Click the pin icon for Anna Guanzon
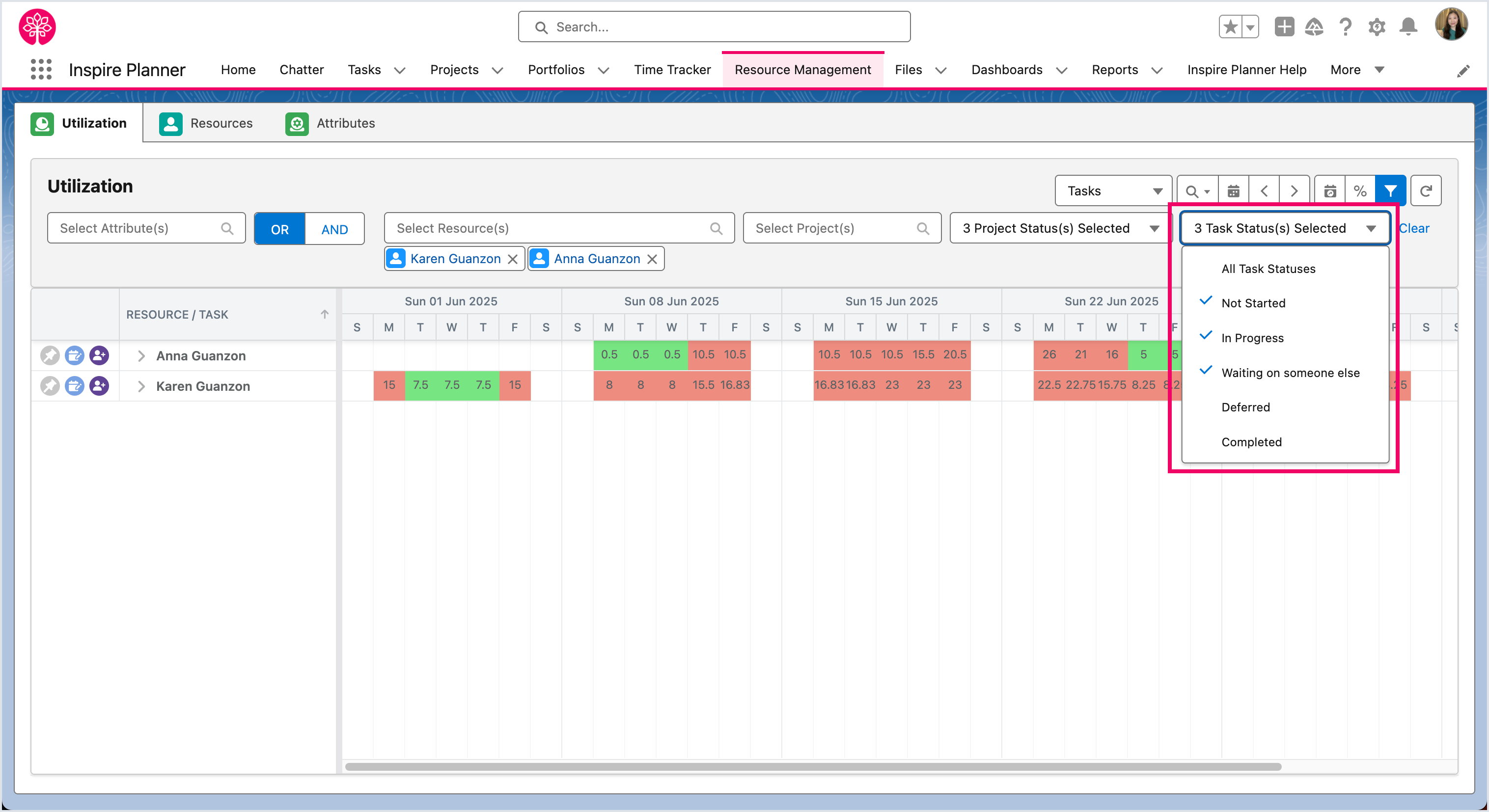The height and width of the screenshot is (812, 1489). (50, 355)
